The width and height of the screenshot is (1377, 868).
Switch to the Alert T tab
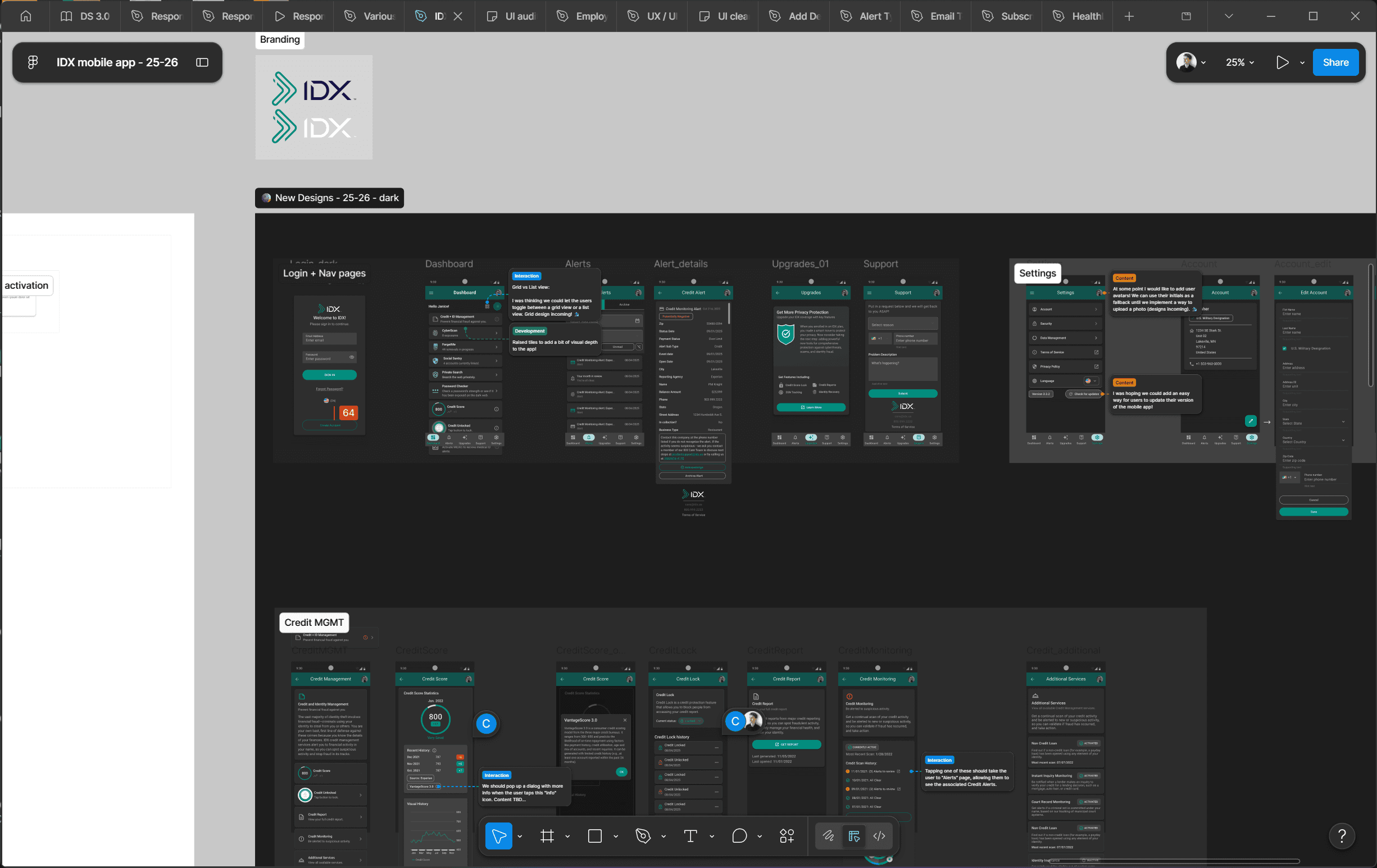pyautogui.click(x=866, y=16)
